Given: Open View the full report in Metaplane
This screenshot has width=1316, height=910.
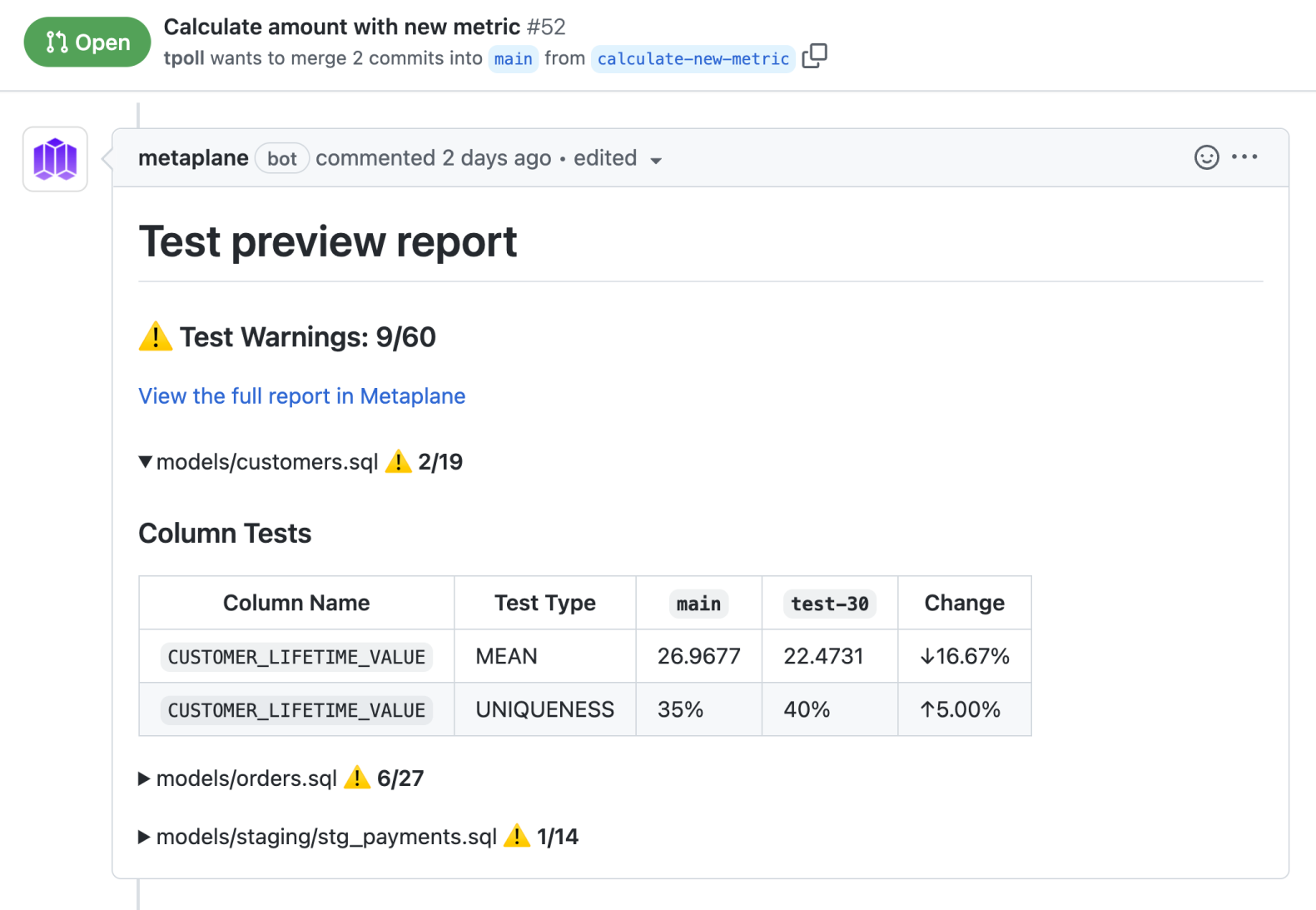Looking at the screenshot, I should pyautogui.click(x=301, y=396).
